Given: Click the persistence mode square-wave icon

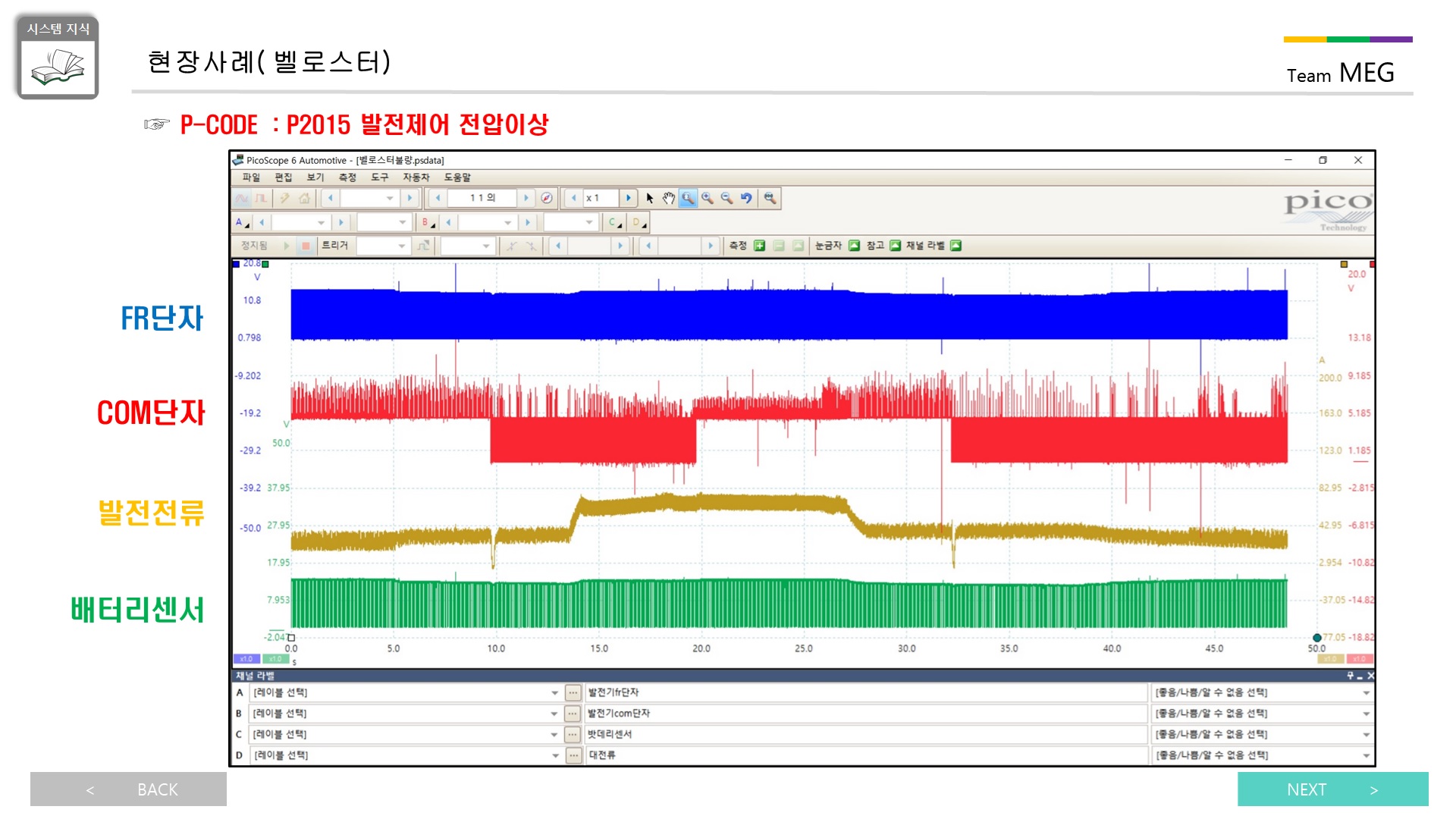Looking at the screenshot, I should point(261,198).
